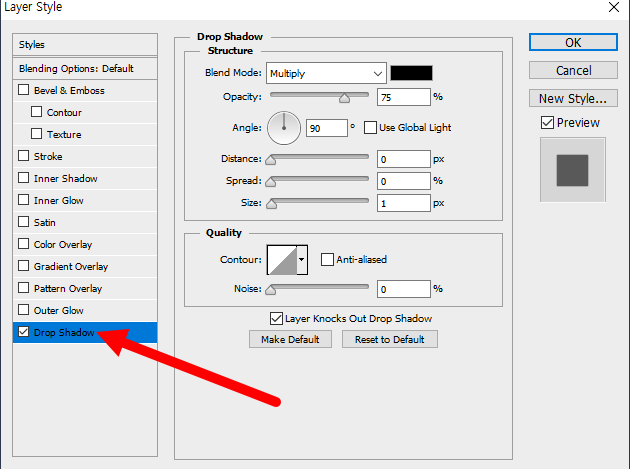The height and width of the screenshot is (469, 630).
Task: Click the style preview thumbnail
Action: (x=573, y=170)
